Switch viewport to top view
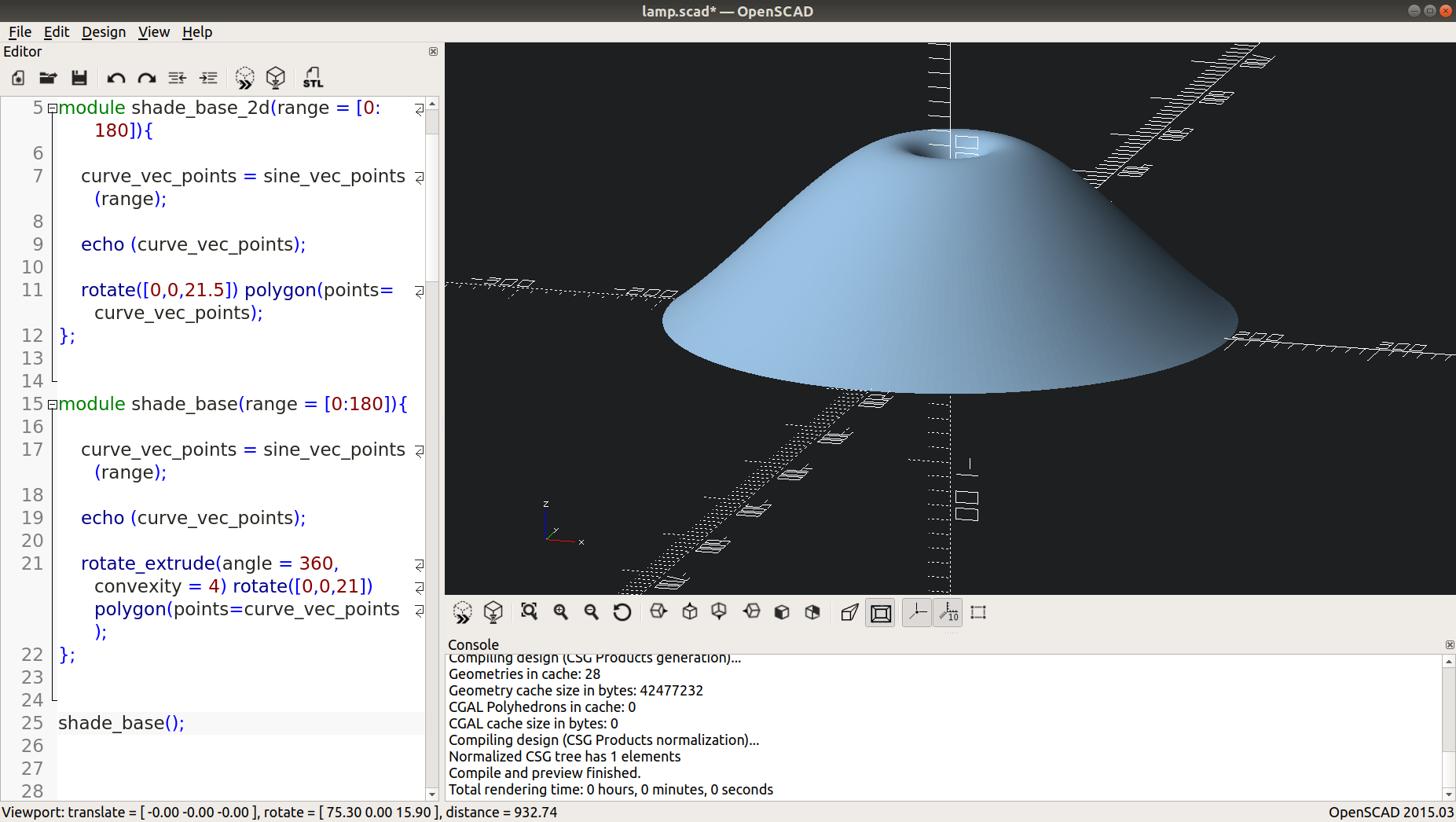 (690, 612)
